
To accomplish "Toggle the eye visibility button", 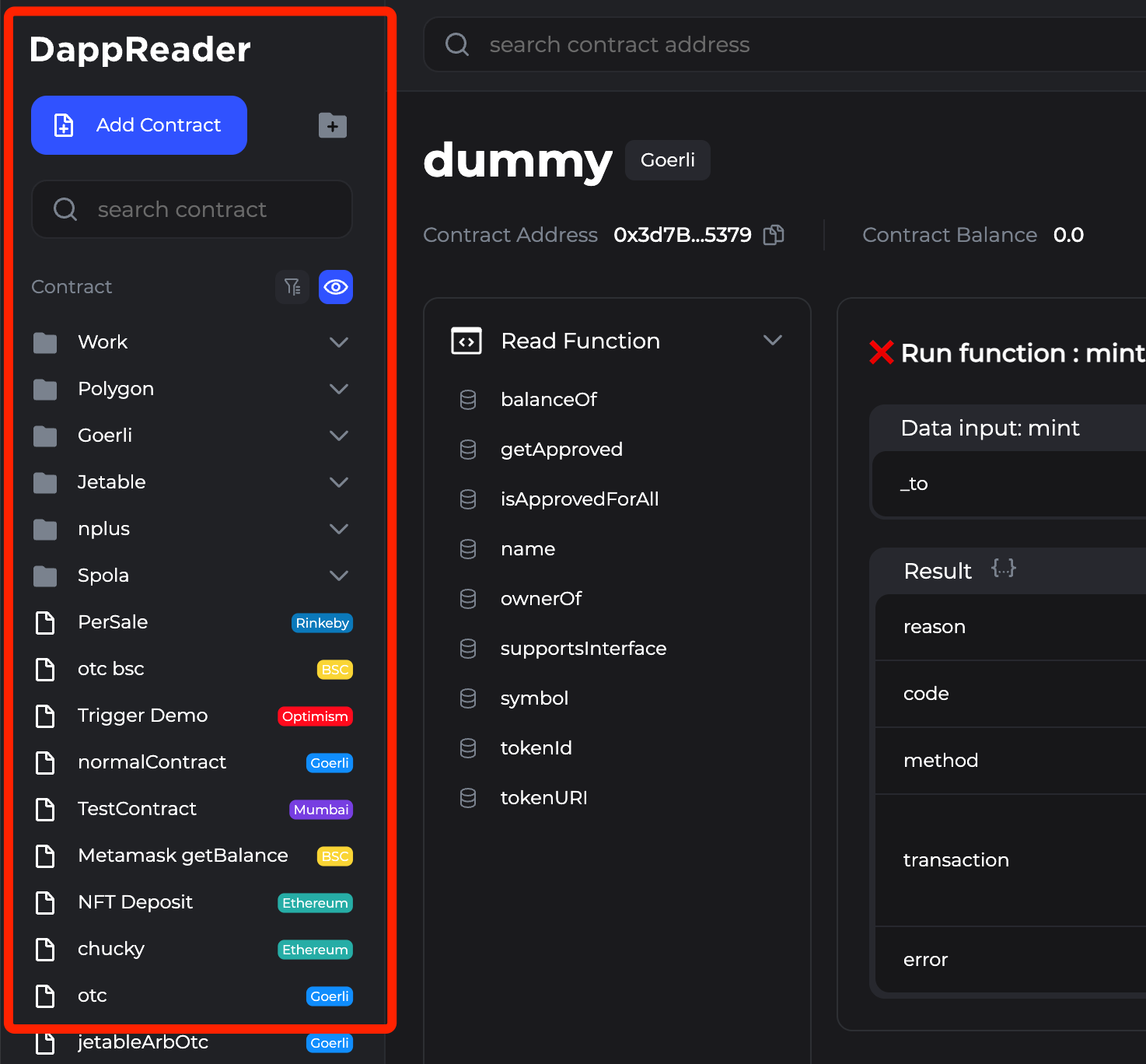I will [336, 287].
